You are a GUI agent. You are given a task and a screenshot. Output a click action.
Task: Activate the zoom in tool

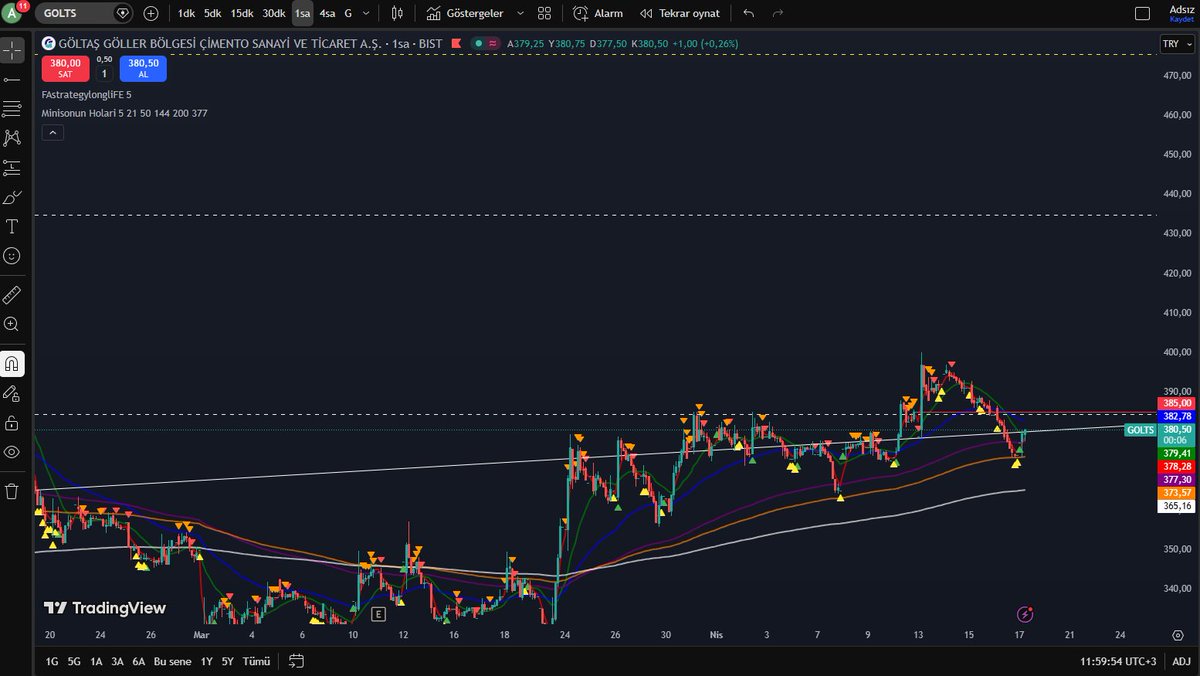coord(12,324)
